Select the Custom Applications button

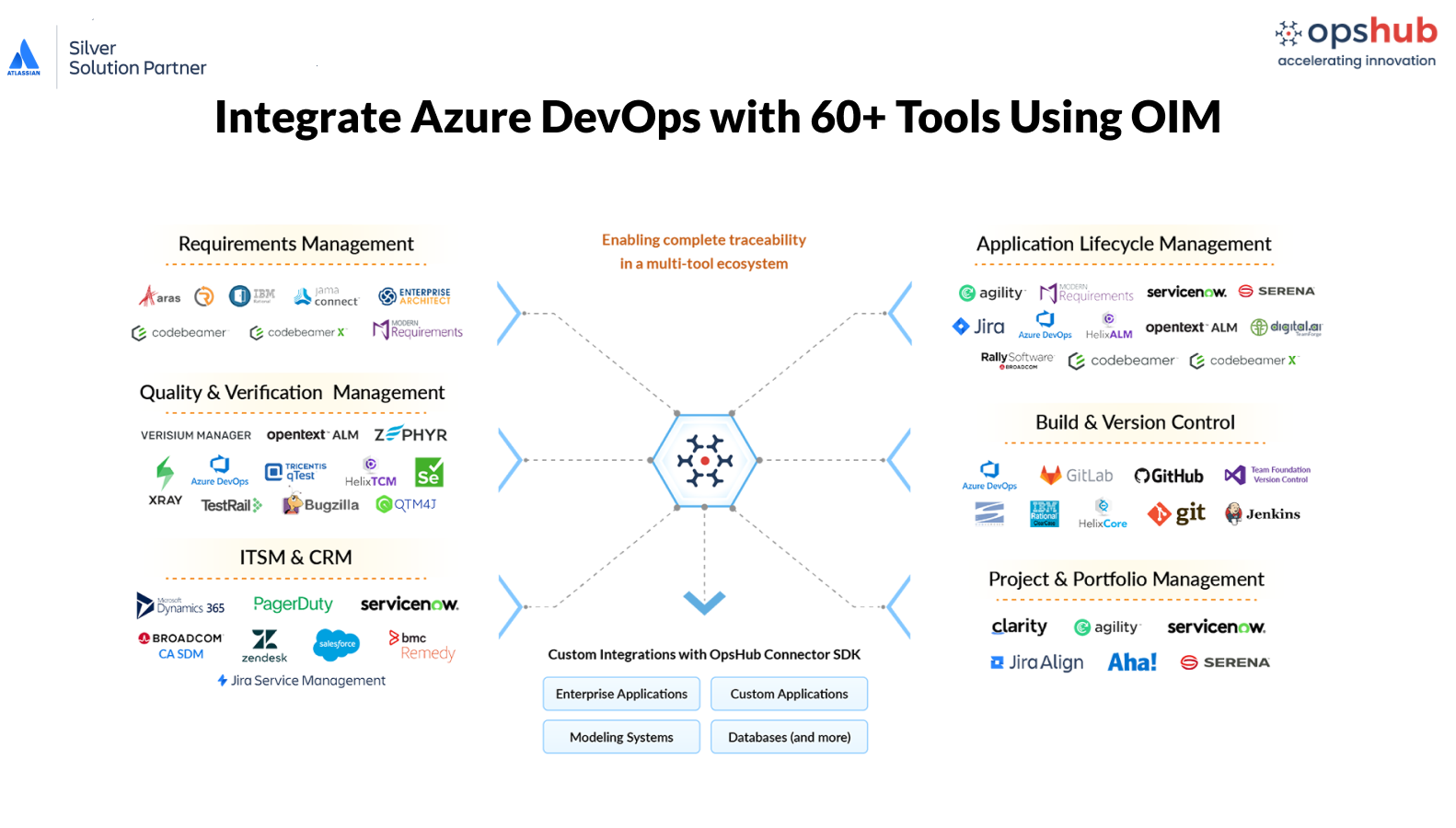point(789,694)
